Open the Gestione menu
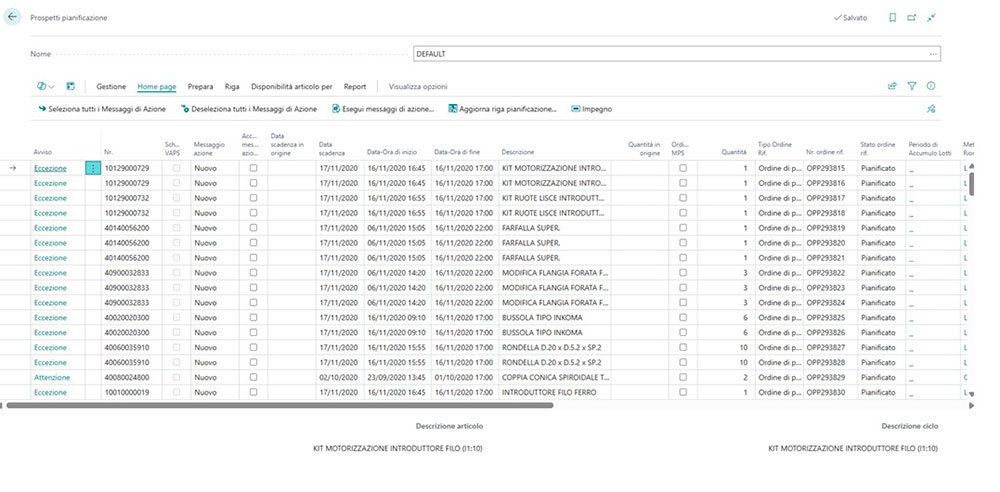The width and height of the screenshot is (1000, 492). tap(111, 86)
